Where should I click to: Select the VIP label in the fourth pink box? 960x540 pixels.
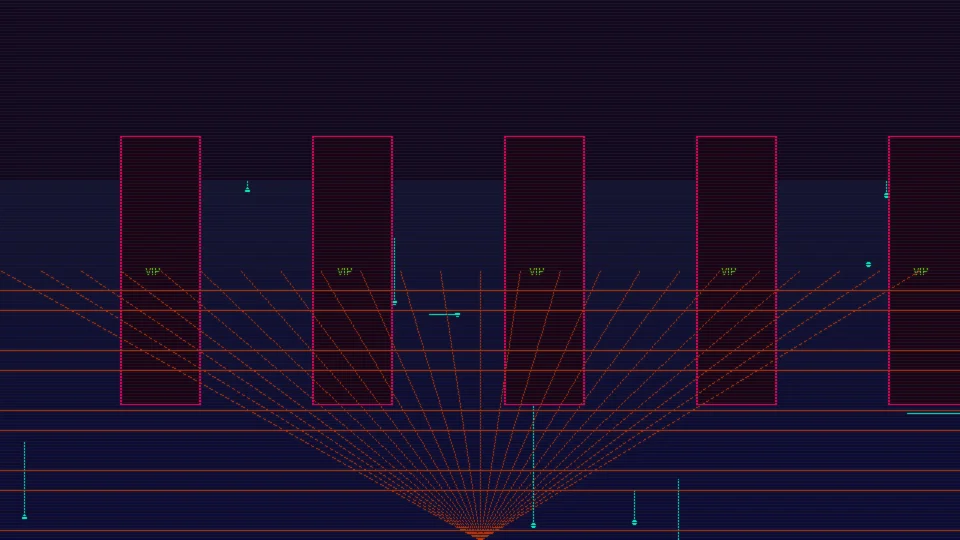pos(728,271)
